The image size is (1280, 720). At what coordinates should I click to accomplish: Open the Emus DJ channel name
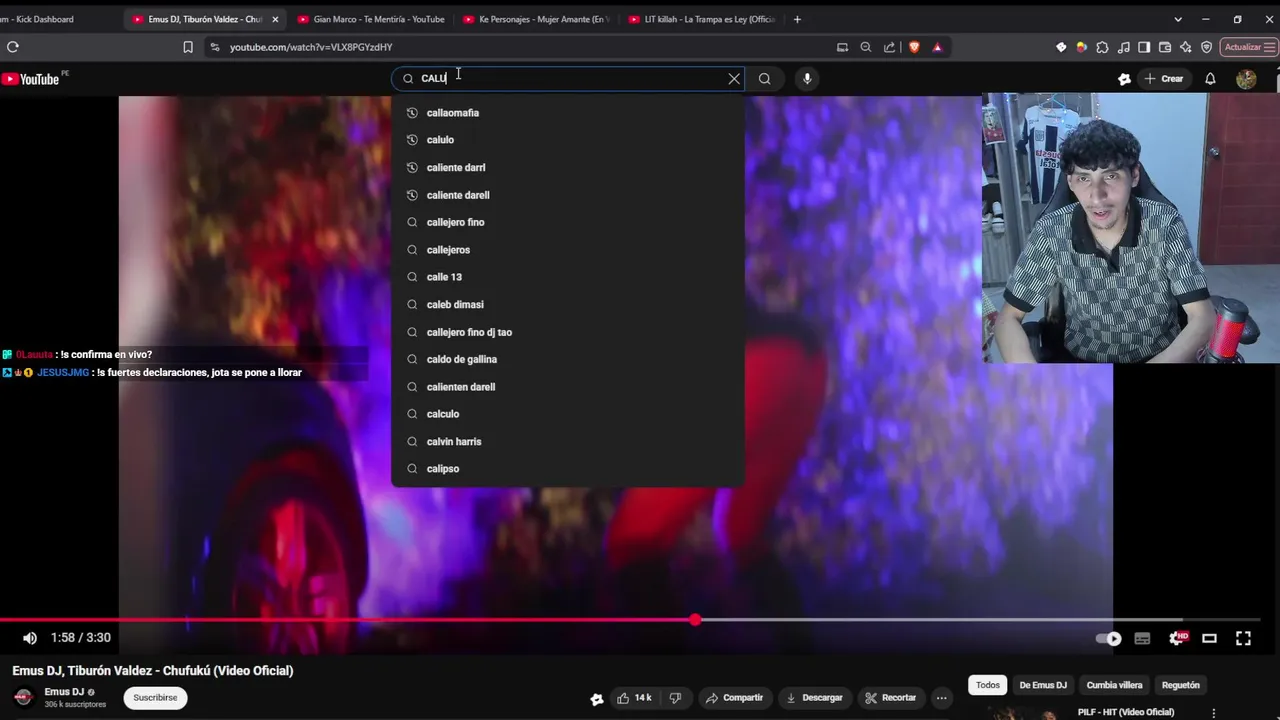[x=64, y=692]
